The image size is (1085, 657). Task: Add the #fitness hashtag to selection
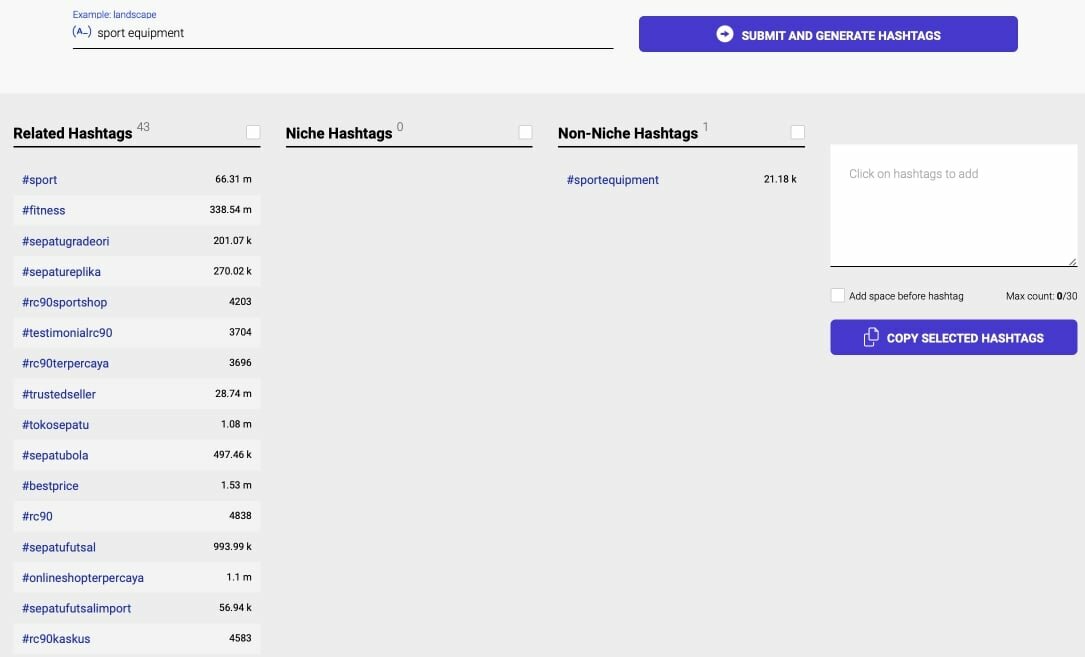pyautogui.click(x=44, y=211)
